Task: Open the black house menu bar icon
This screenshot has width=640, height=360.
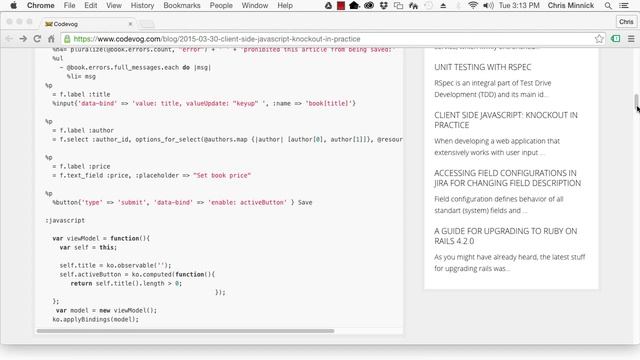Action: pyautogui.click(x=354, y=5)
